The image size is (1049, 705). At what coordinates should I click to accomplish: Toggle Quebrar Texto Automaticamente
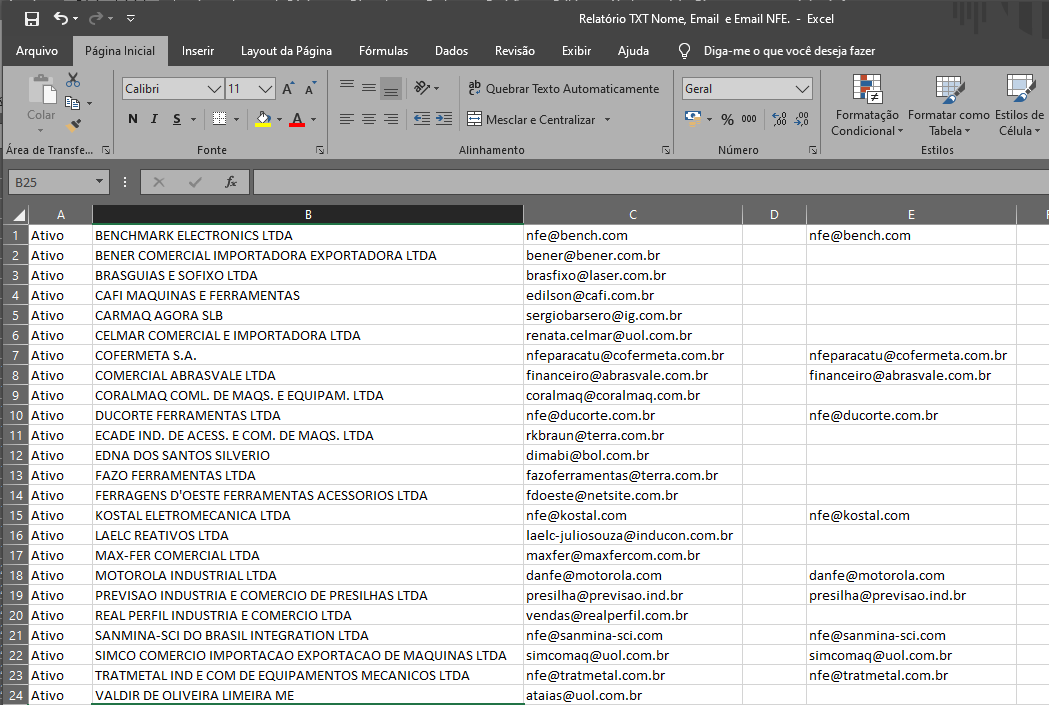(563, 88)
